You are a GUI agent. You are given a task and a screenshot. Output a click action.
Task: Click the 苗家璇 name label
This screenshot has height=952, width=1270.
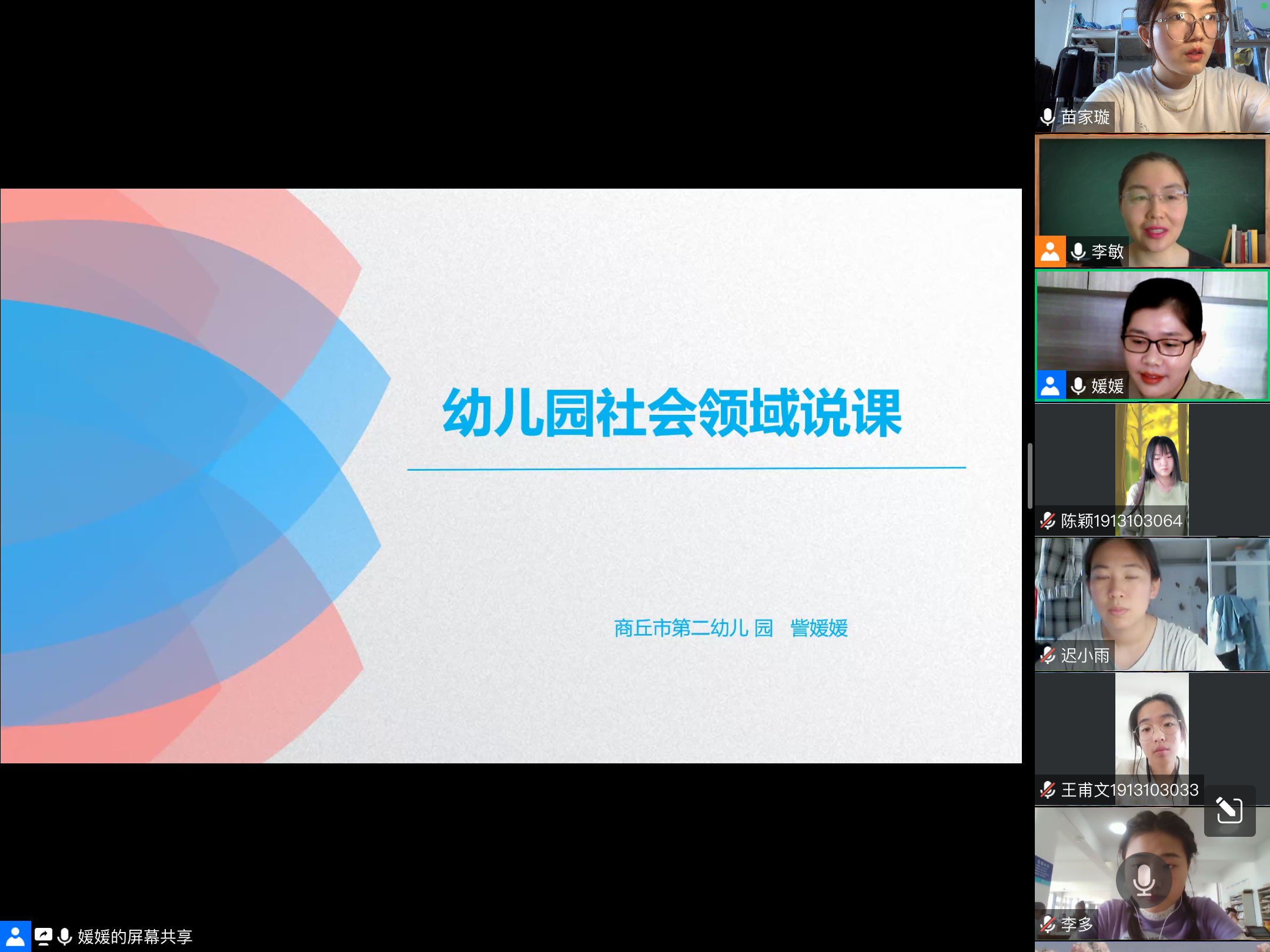(x=1085, y=117)
